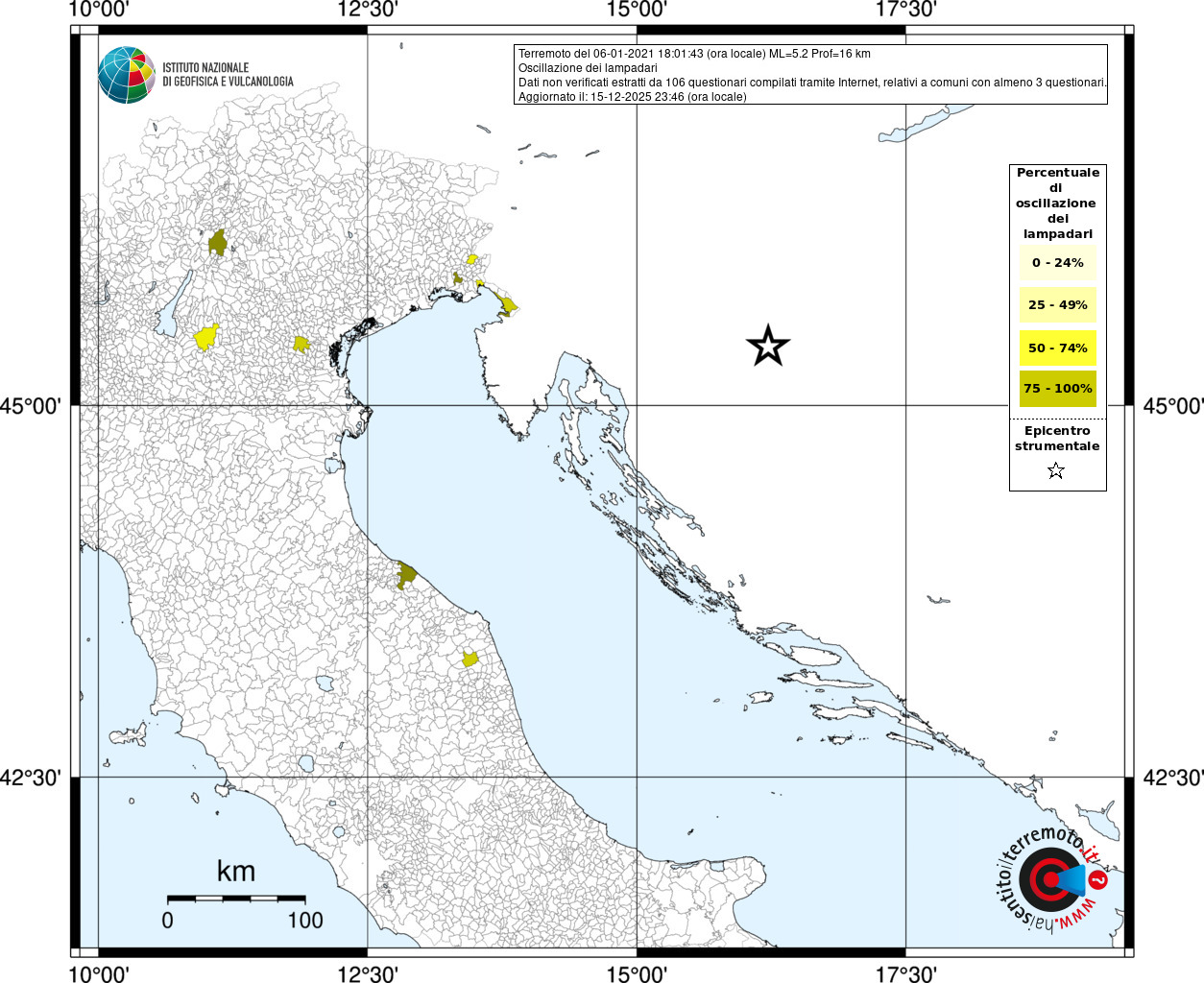Select the 50 - 74% legend swatch
The height and width of the screenshot is (983, 1204).
(x=1057, y=348)
